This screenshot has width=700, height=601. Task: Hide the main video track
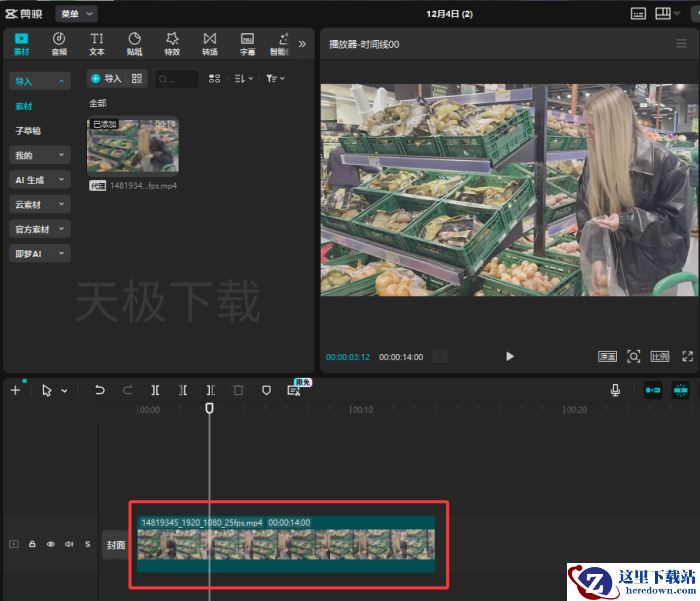[50, 544]
